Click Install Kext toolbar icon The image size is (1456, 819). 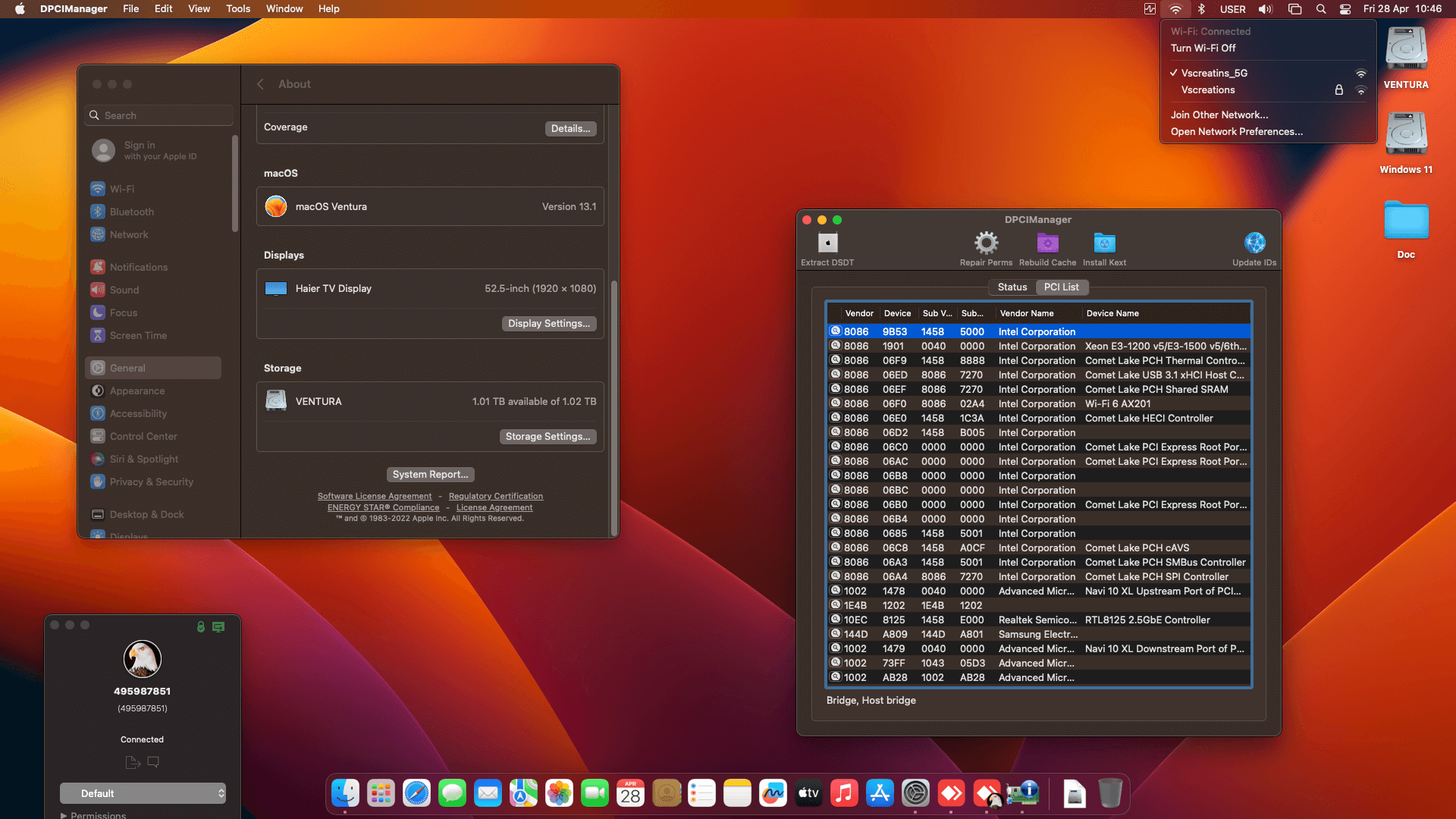click(x=1104, y=243)
